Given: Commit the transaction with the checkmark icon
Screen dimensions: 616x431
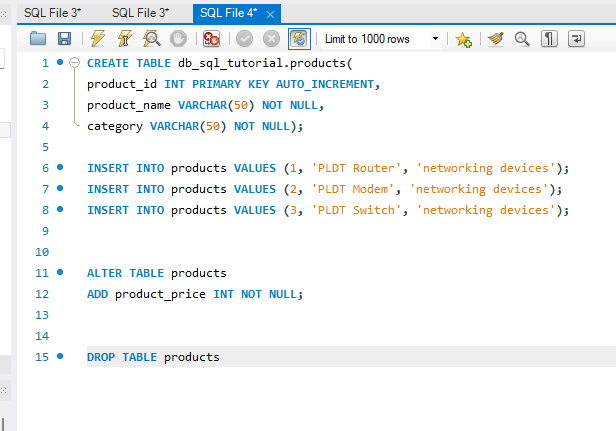Looking at the screenshot, I should 244,39.
